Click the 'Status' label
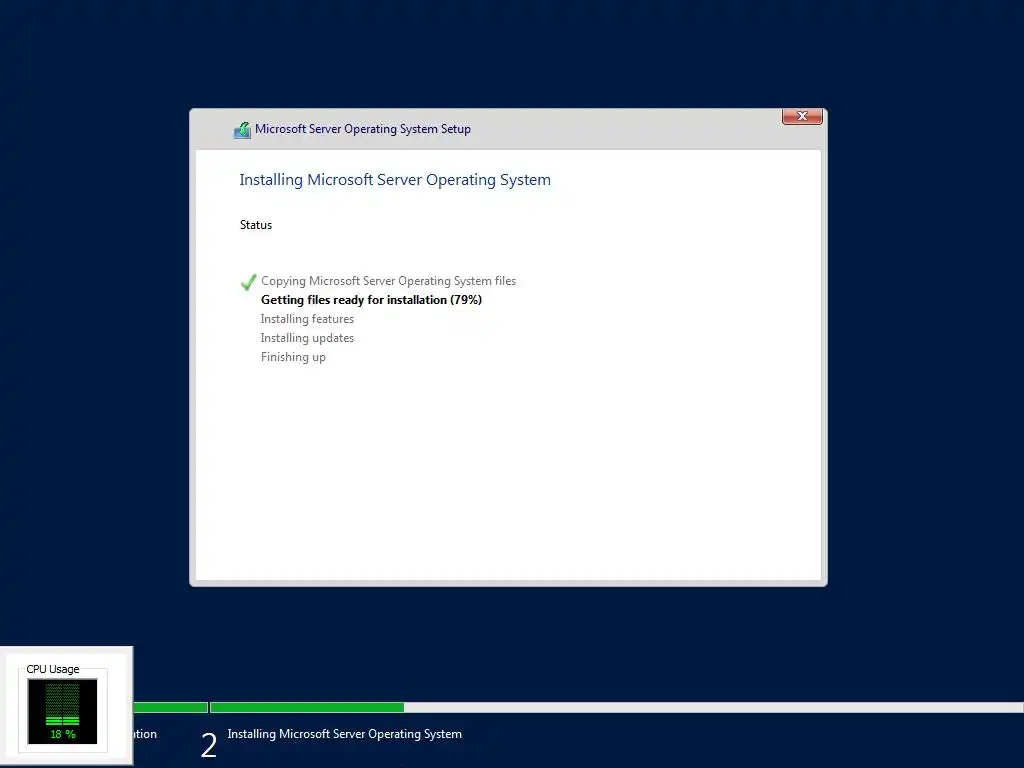This screenshot has width=1024, height=768. pyautogui.click(x=256, y=225)
